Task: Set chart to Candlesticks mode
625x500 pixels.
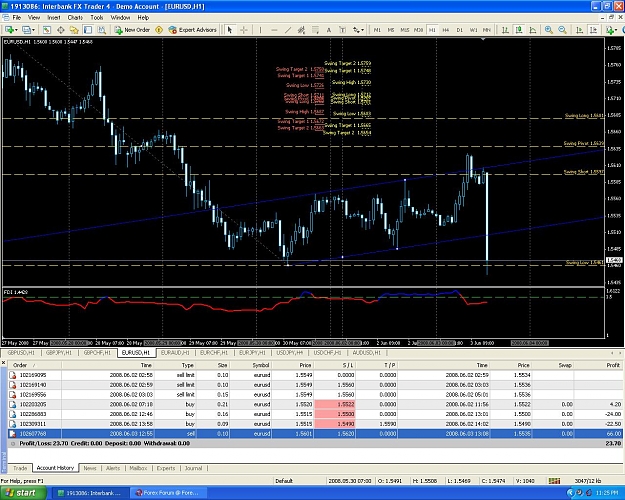Action: tap(519, 30)
